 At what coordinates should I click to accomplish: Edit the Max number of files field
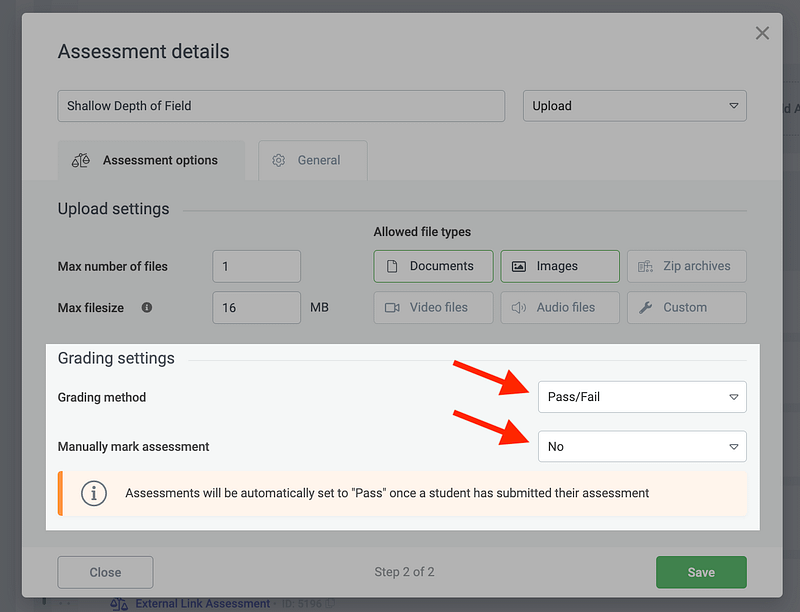pyautogui.click(x=256, y=266)
